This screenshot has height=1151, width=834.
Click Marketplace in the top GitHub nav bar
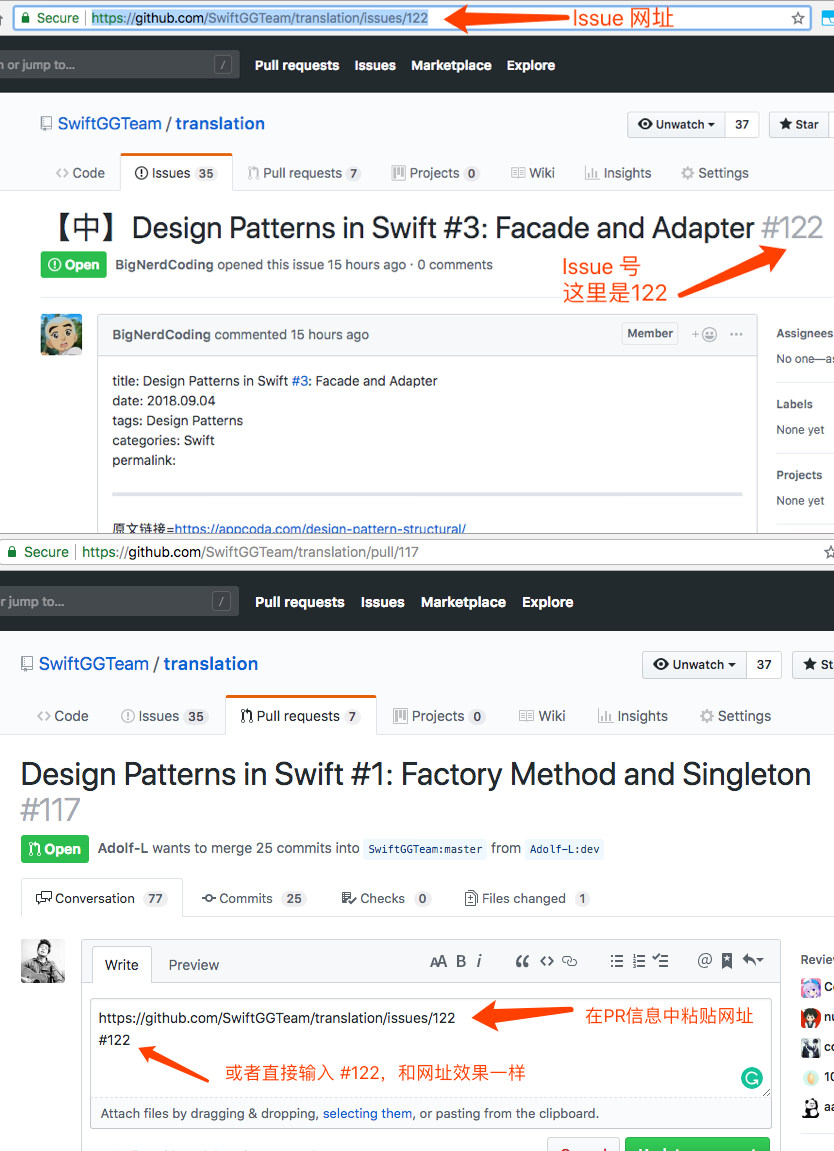pos(451,65)
